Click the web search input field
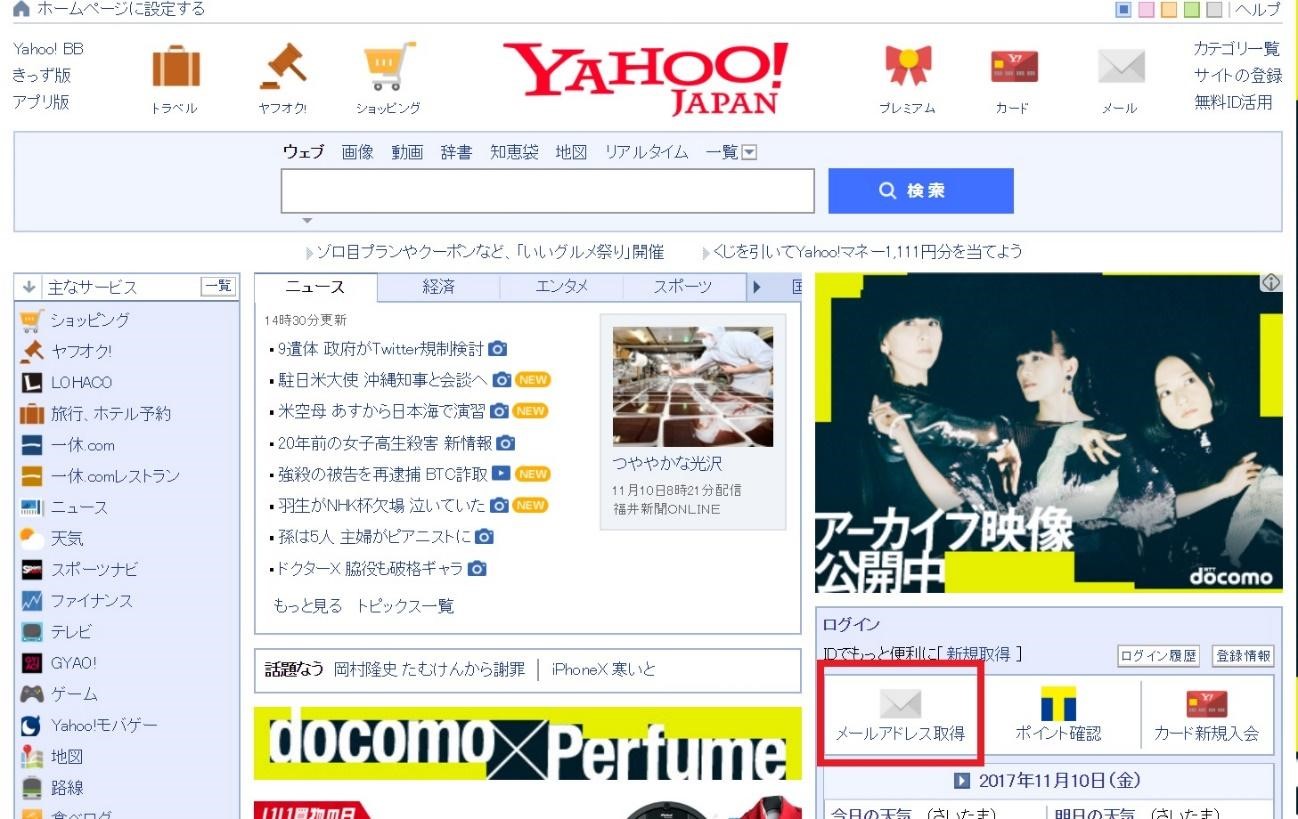 point(547,191)
